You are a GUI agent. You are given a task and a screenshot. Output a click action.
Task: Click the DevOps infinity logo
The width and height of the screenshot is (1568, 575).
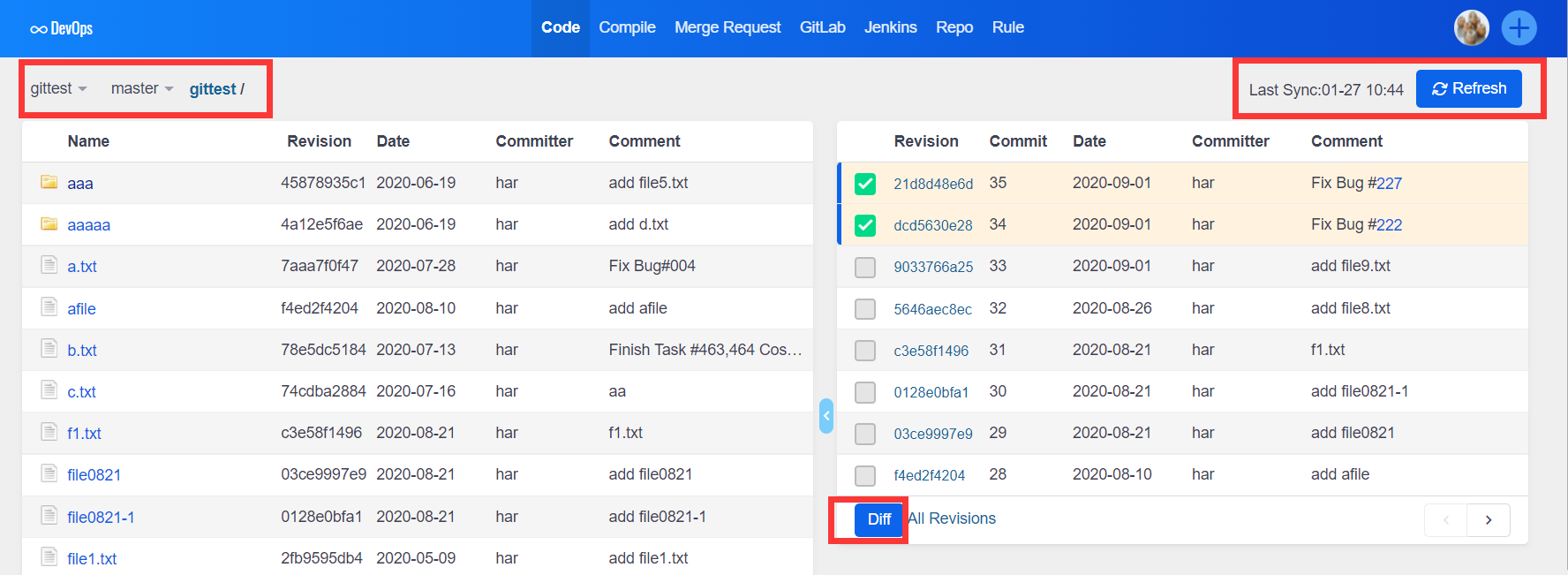pos(39,29)
